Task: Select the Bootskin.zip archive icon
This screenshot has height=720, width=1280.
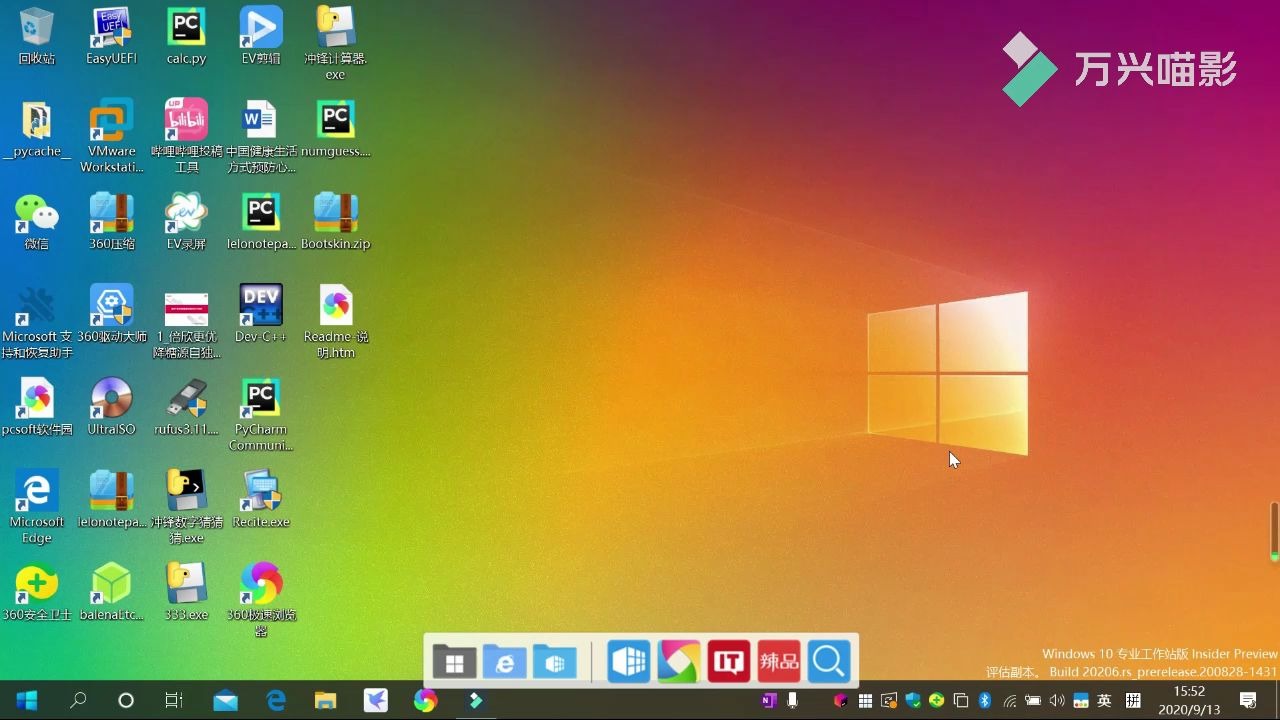Action: (335, 221)
